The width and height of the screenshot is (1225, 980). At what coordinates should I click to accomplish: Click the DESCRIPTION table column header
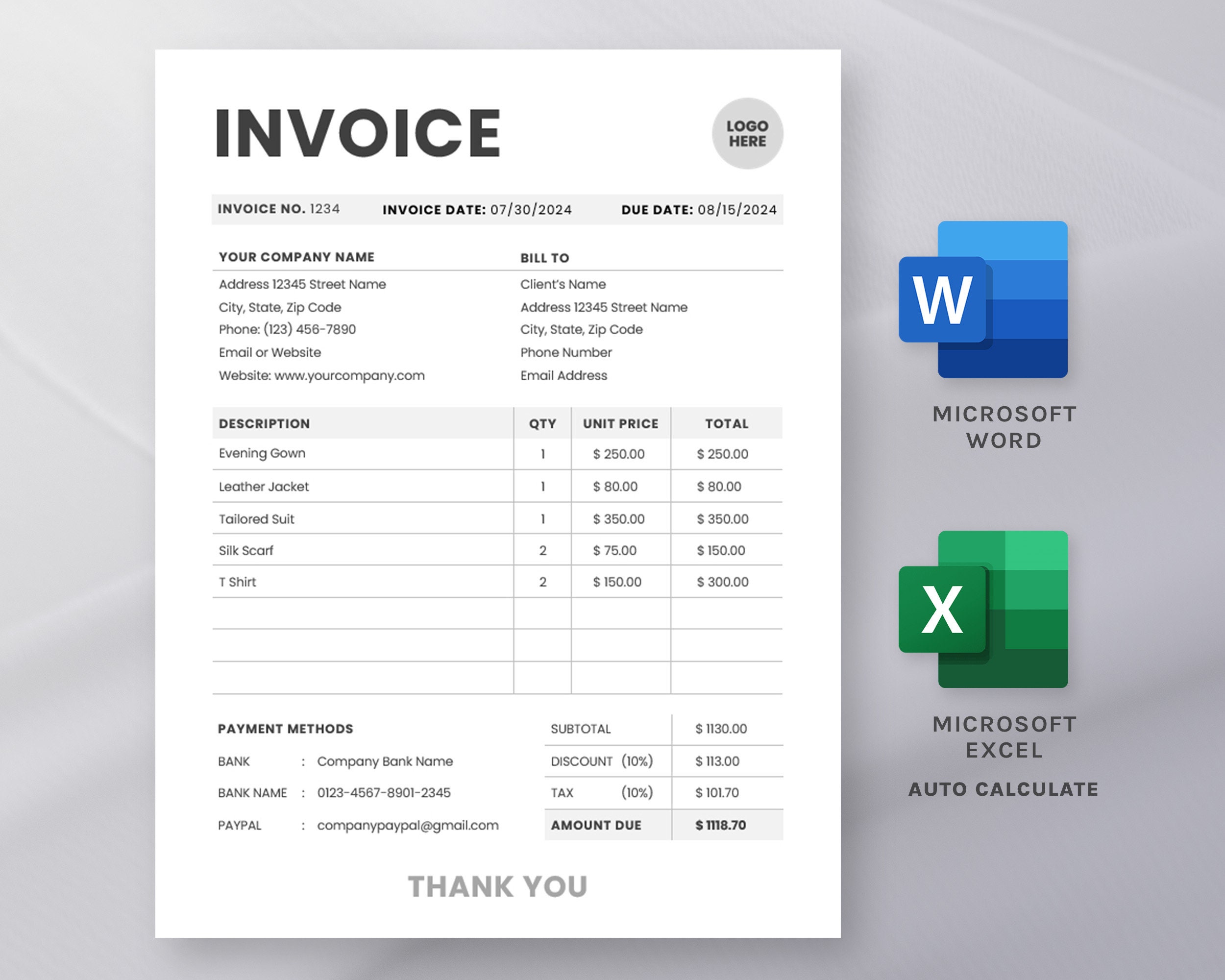pos(264,423)
